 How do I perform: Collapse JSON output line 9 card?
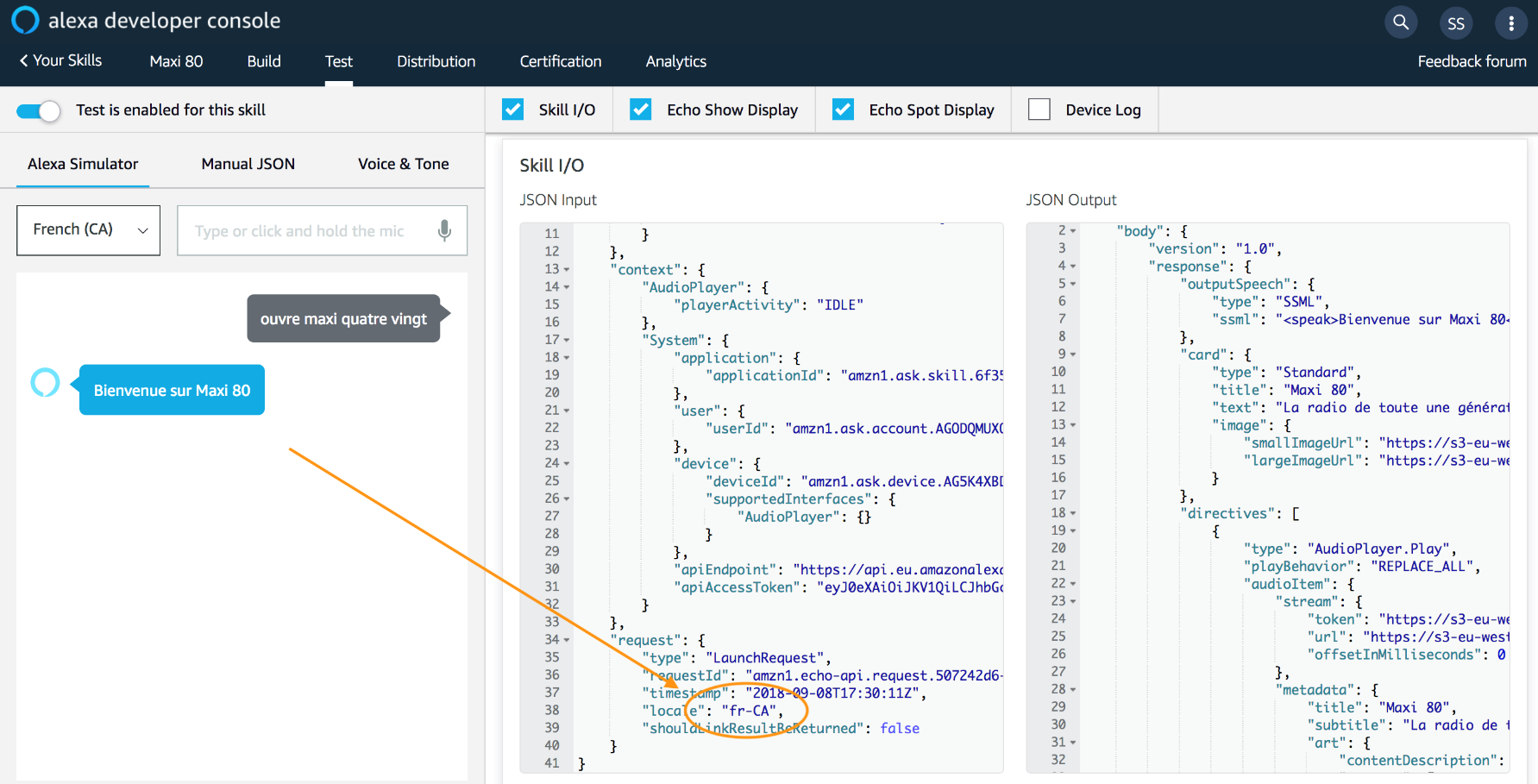(x=1073, y=354)
